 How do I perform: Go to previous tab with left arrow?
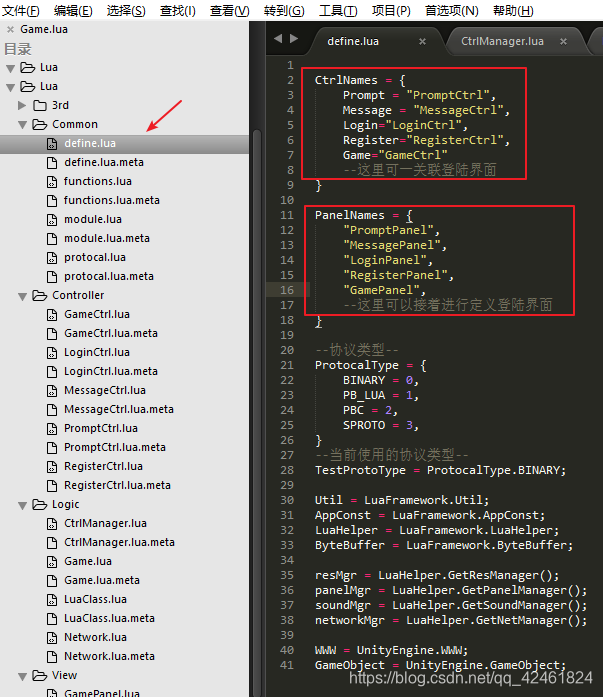coord(278,39)
